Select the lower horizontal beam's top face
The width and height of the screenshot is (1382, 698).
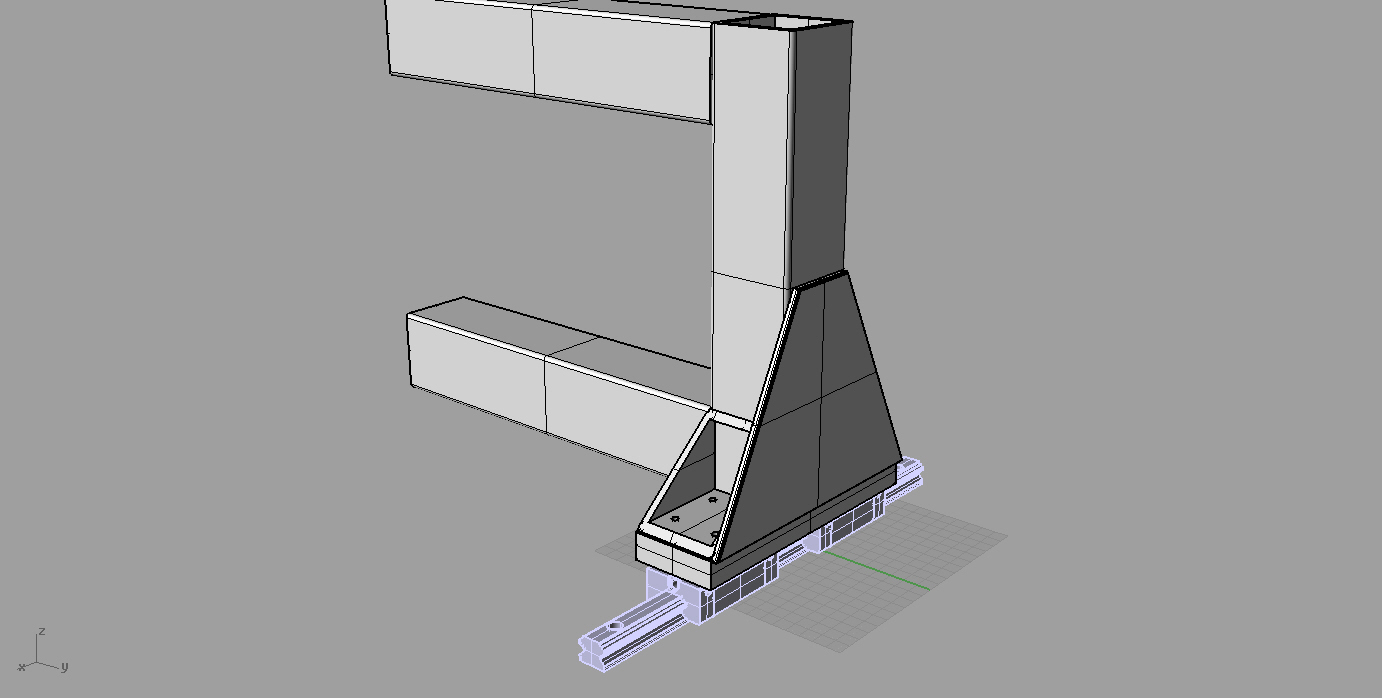point(560,330)
